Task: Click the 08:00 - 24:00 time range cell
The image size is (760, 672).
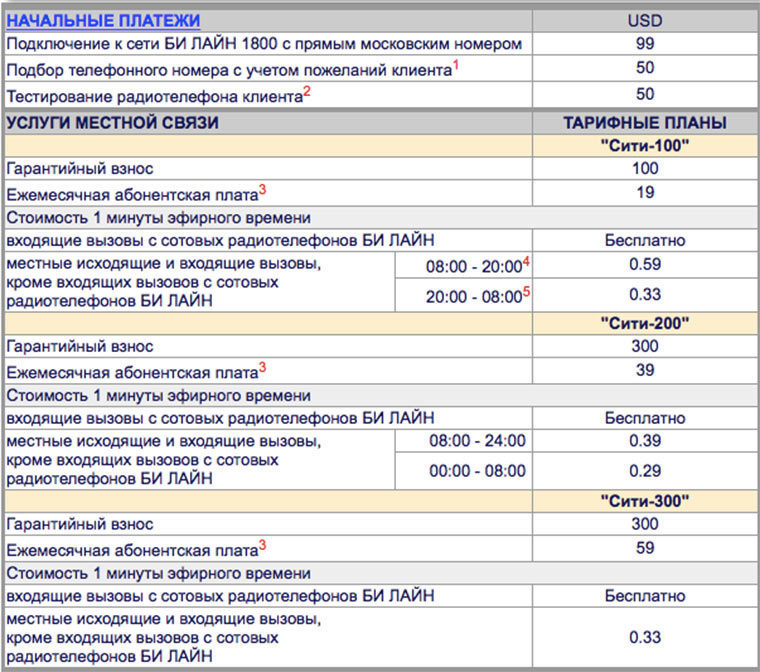Action: point(463,441)
